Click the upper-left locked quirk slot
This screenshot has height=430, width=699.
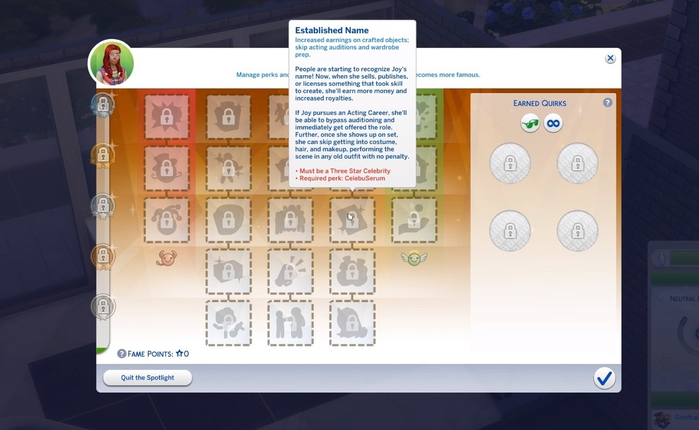click(x=510, y=163)
